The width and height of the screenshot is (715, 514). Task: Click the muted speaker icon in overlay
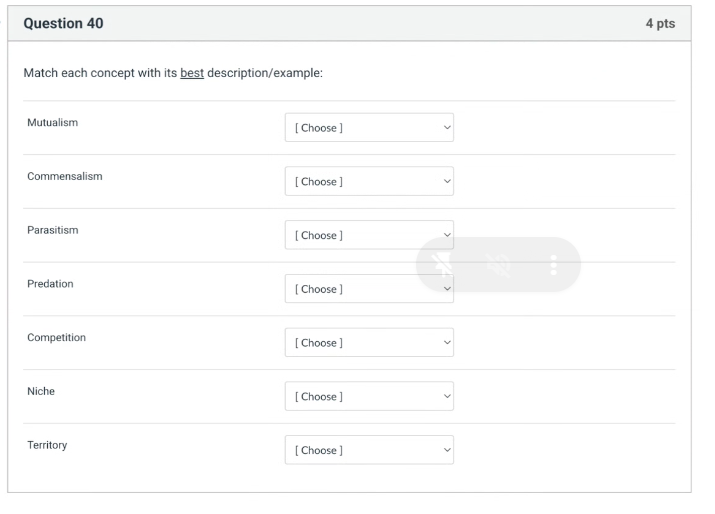point(497,264)
